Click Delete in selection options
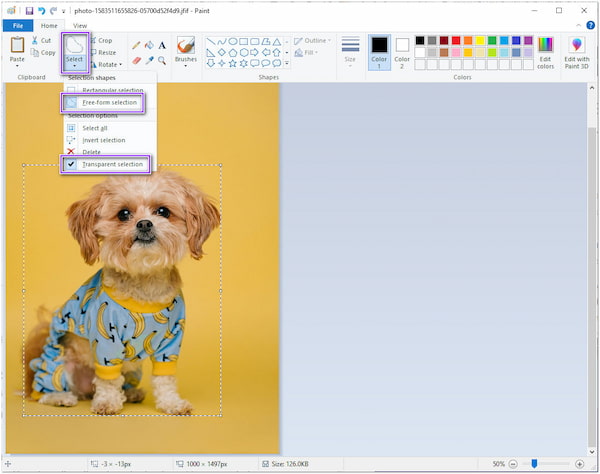Viewport: 600px width, 474px height. [x=110, y=151]
